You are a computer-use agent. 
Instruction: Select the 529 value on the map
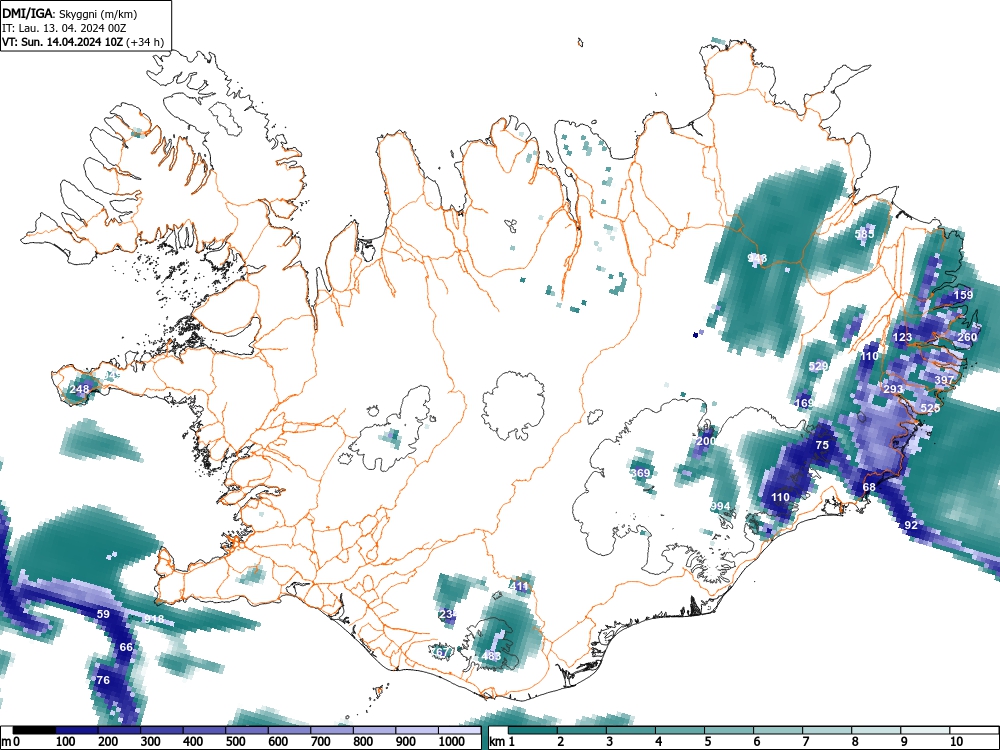point(818,366)
